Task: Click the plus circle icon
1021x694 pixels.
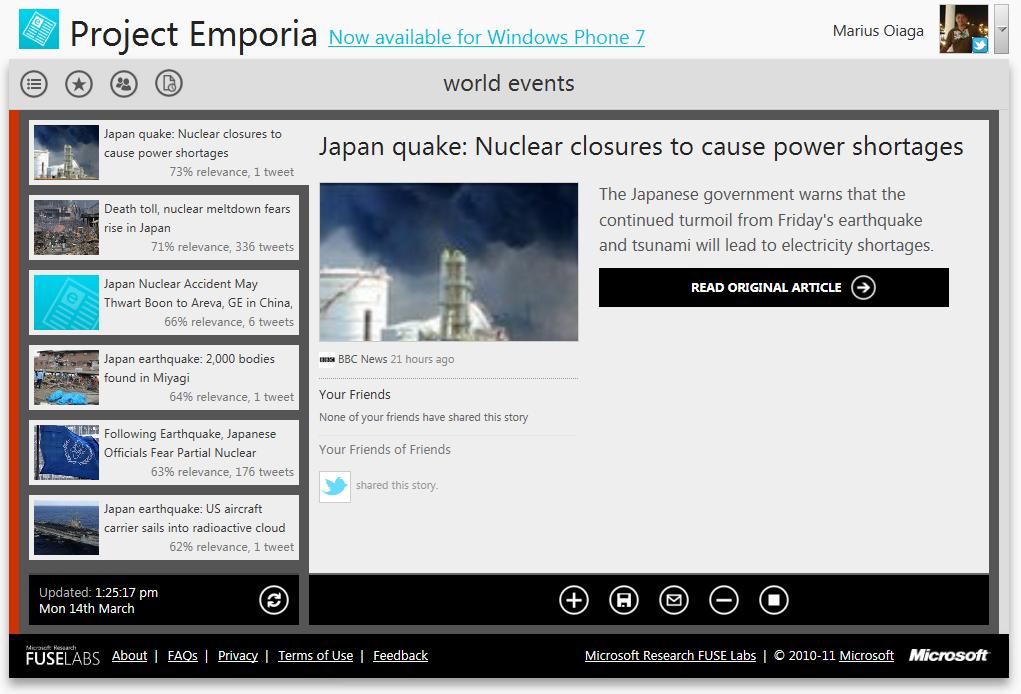Action: (574, 600)
